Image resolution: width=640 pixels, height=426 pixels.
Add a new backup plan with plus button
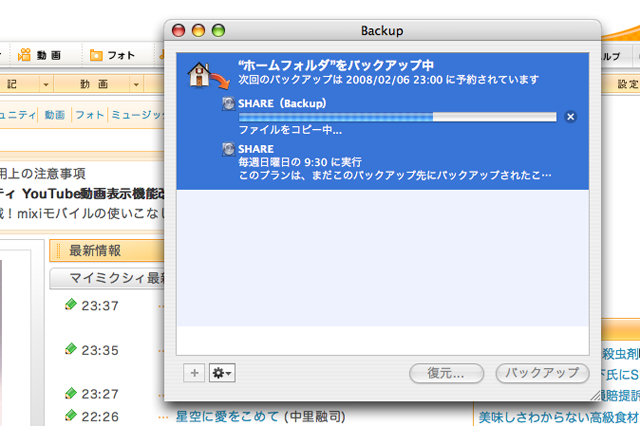tap(194, 373)
